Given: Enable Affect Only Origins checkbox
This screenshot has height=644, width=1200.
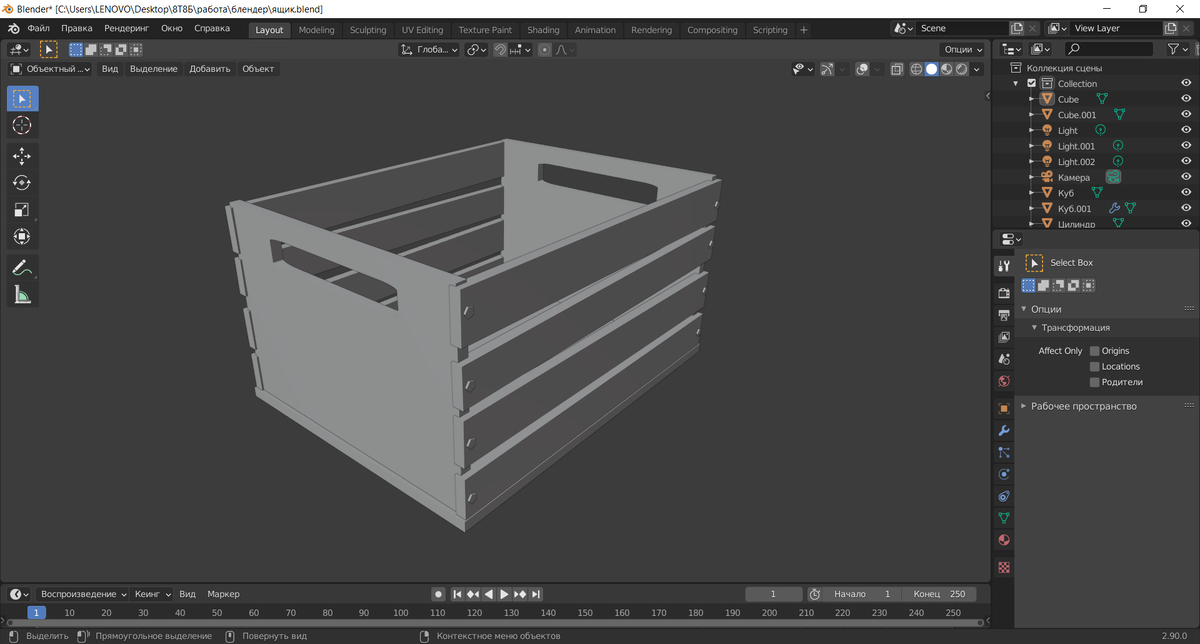Looking at the screenshot, I should (1095, 351).
